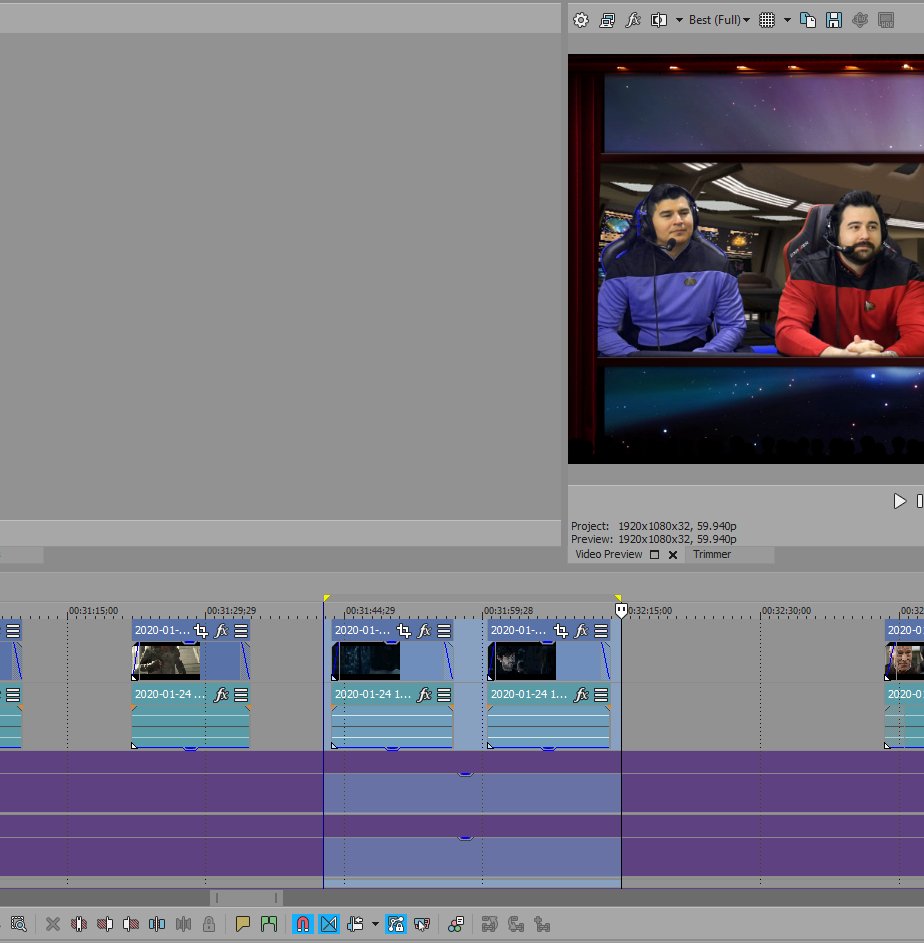This screenshot has height=943, width=924.
Task: Click the 00:32:30;00 ruler timecode
Action: point(787,610)
